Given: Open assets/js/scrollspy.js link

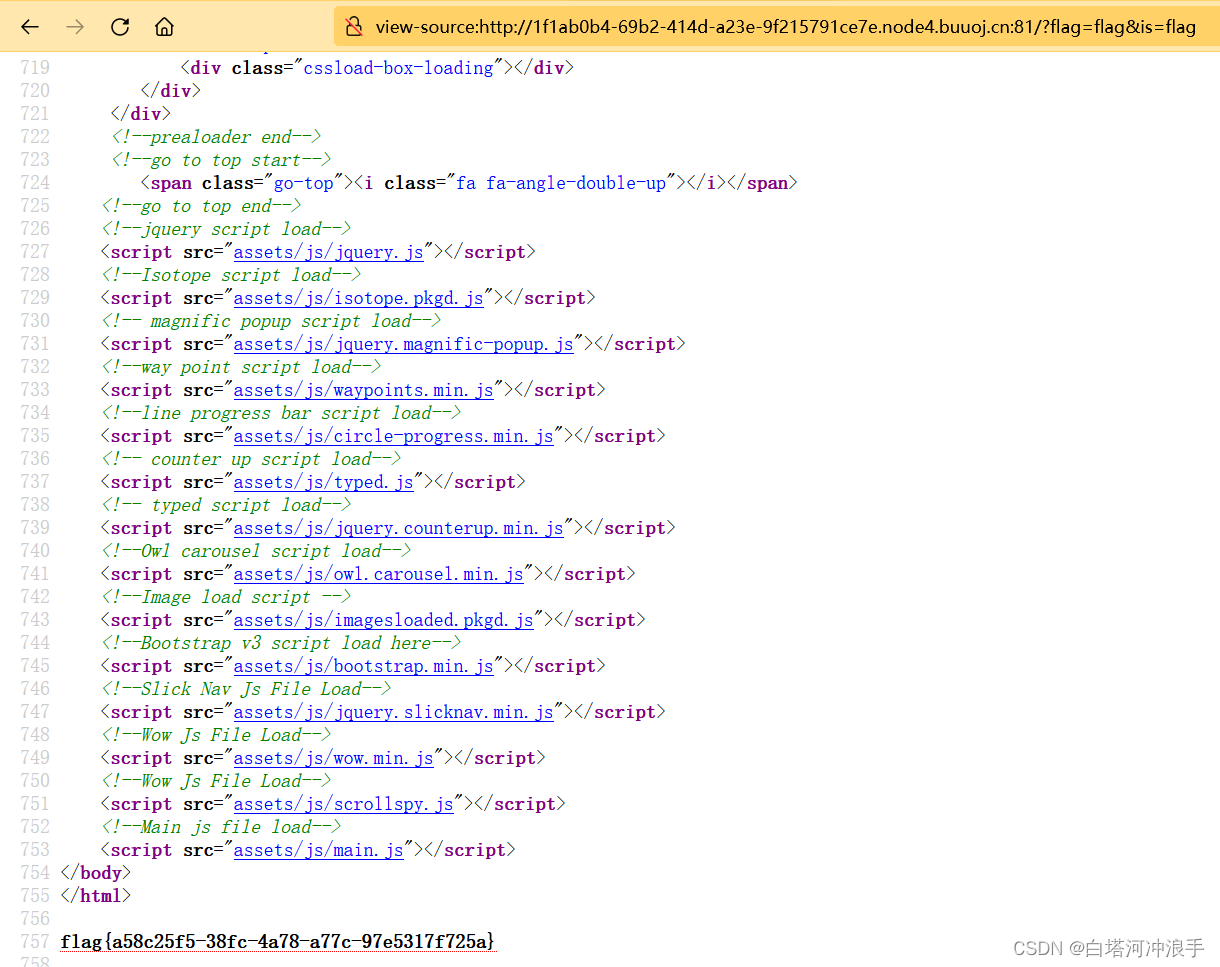Looking at the screenshot, I should click(x=343, y=804).
